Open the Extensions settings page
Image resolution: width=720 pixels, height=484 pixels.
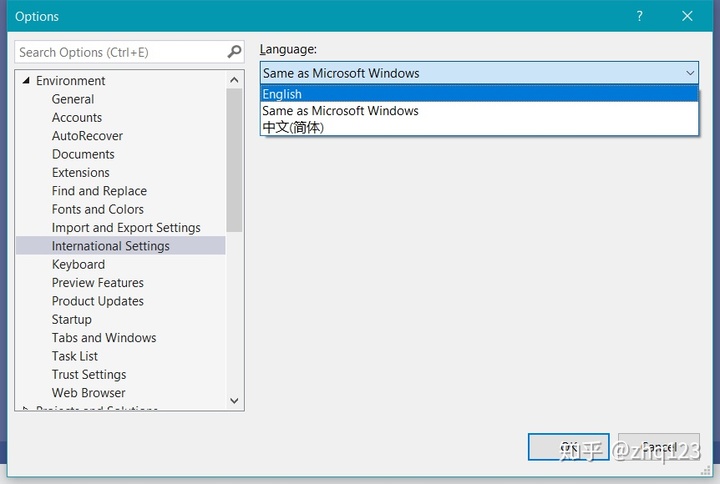81,173
